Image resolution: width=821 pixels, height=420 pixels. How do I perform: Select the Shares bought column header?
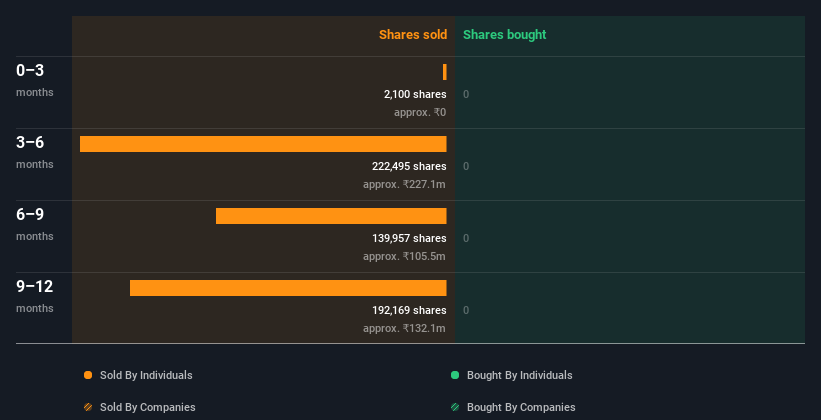coord(504,35)
